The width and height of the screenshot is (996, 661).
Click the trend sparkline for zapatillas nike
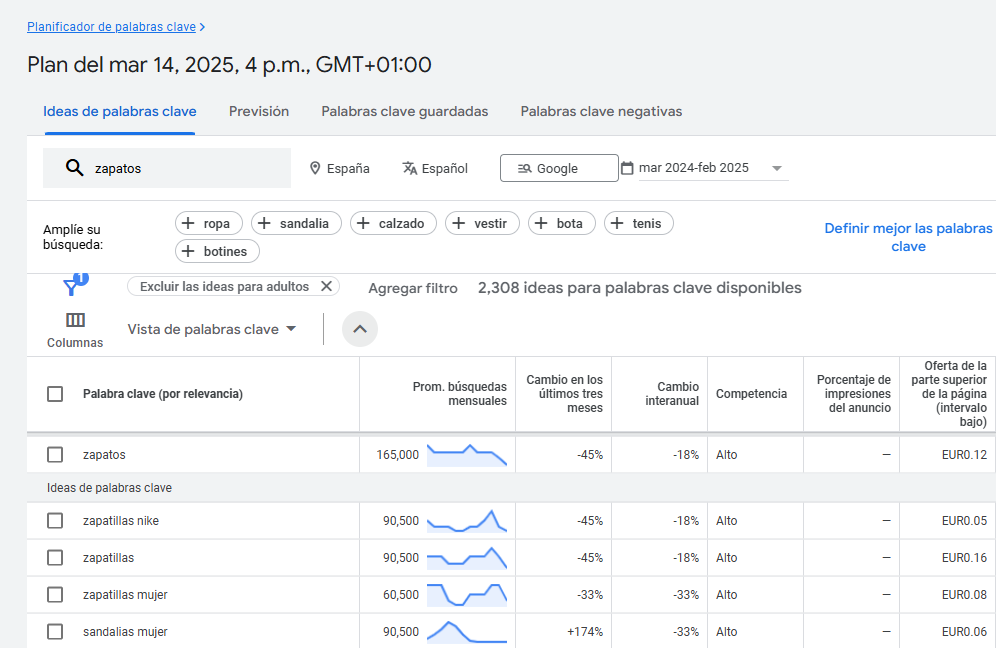coord(467,521)
